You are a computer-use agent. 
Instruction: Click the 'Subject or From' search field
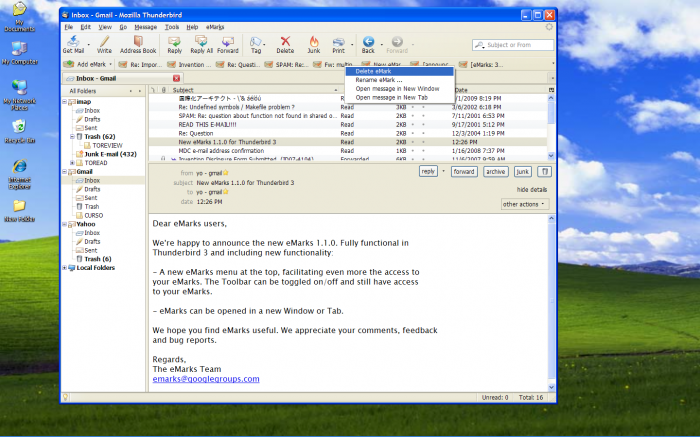coord(513,45)
